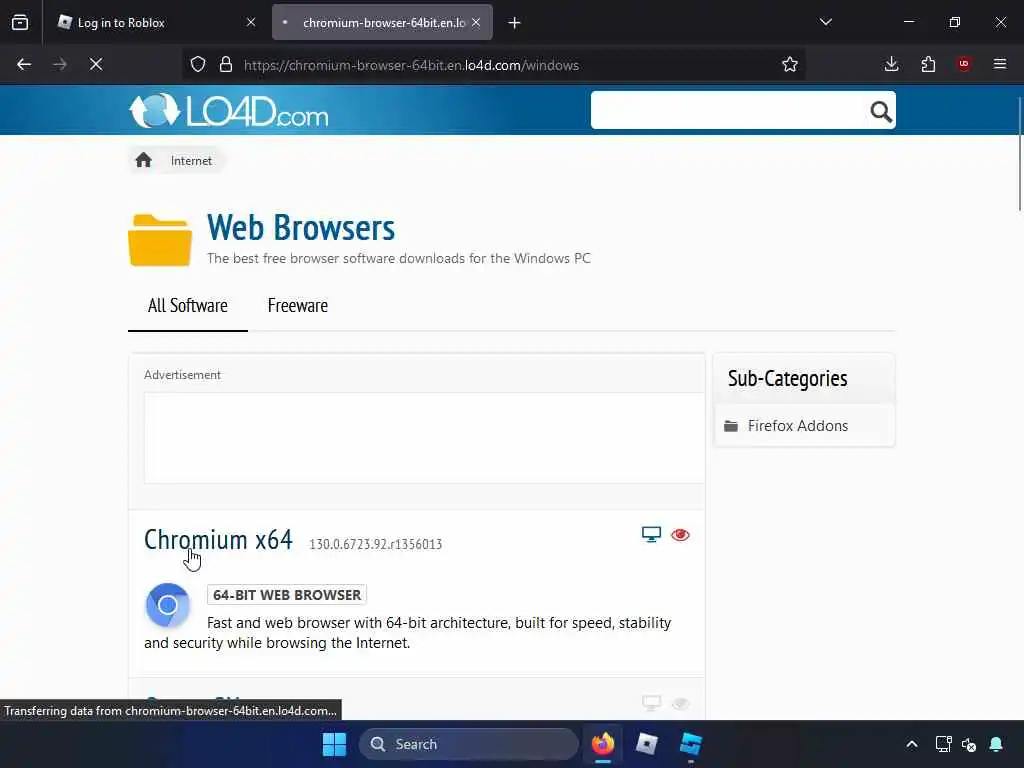Image resolution: width=1024 pixels, height=768 pixels.
Task: Close the chromium-browser-64bit tab
Action: coord(476,22)
